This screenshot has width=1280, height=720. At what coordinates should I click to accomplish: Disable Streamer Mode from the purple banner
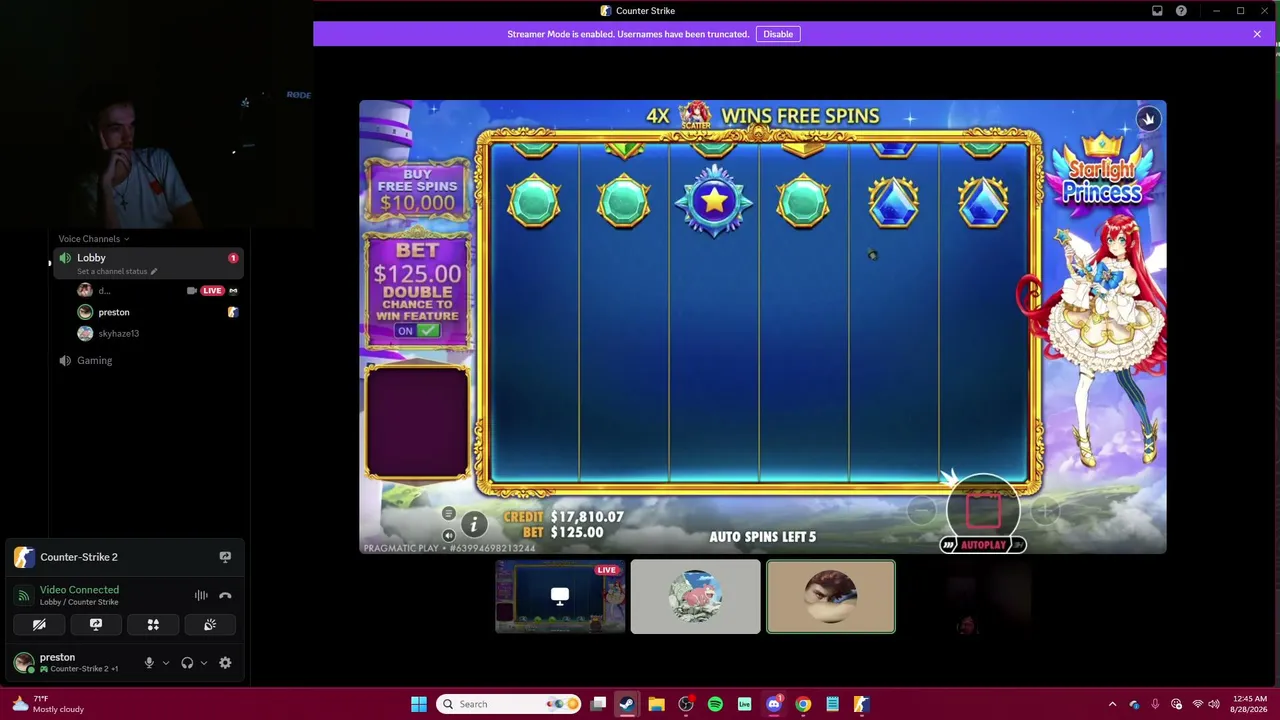(778, 34)
